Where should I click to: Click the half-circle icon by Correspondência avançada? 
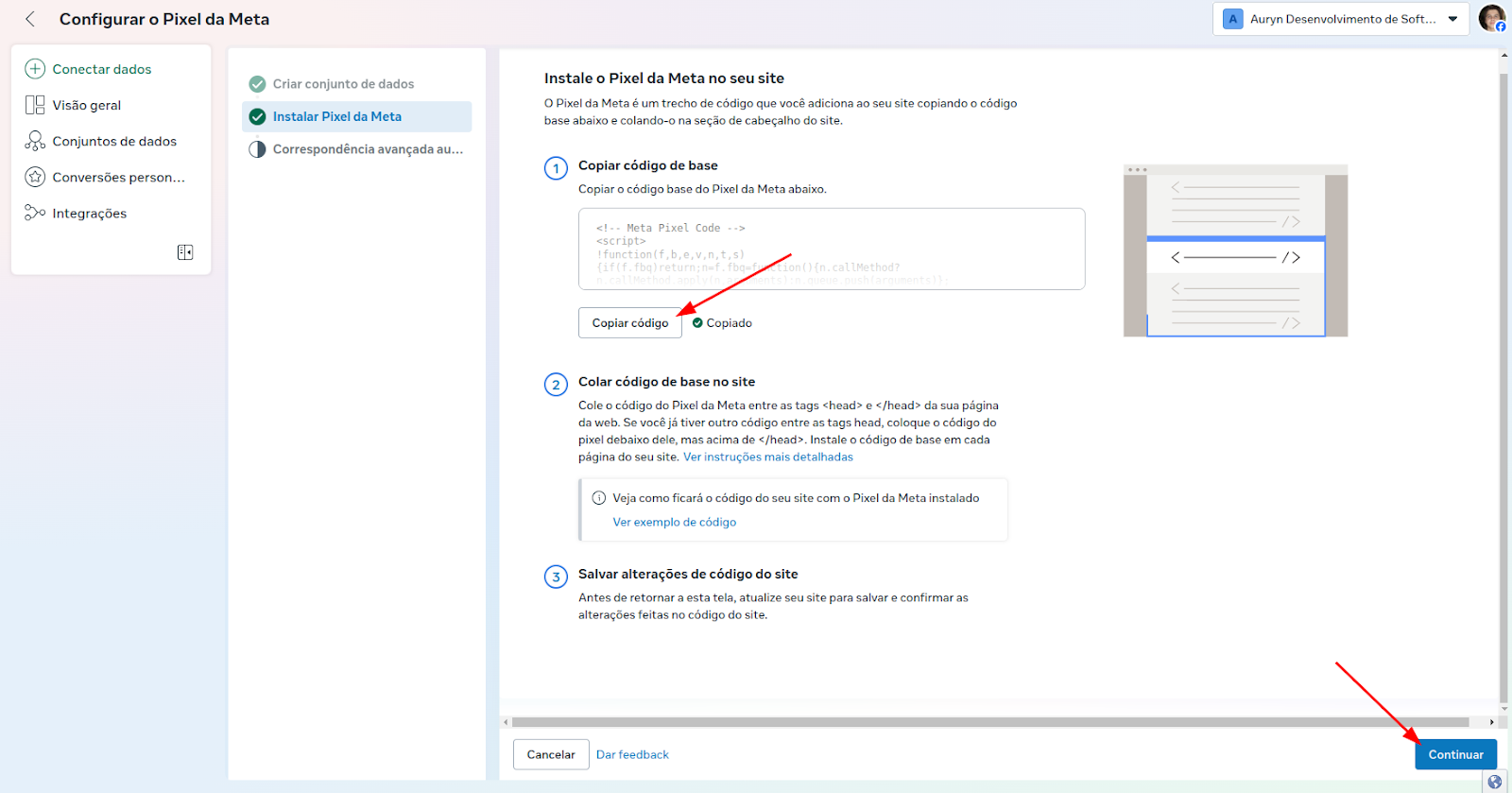[x=257, y=149]
